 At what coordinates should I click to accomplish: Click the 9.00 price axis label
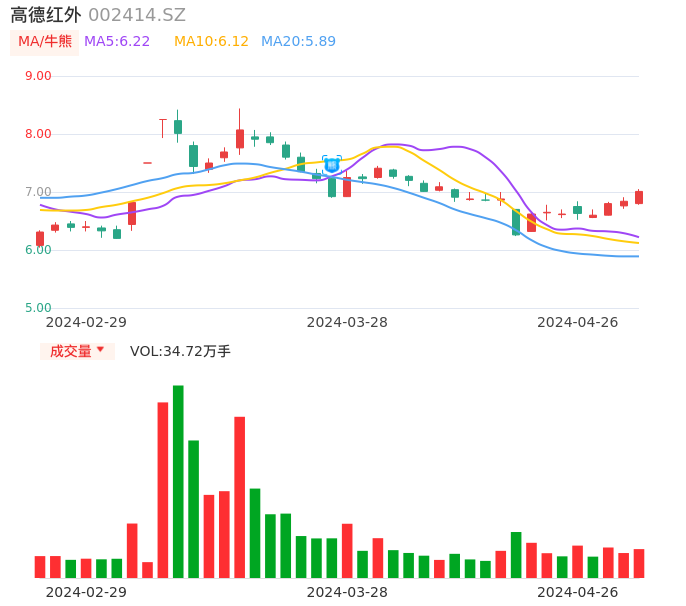pos(38,76)
